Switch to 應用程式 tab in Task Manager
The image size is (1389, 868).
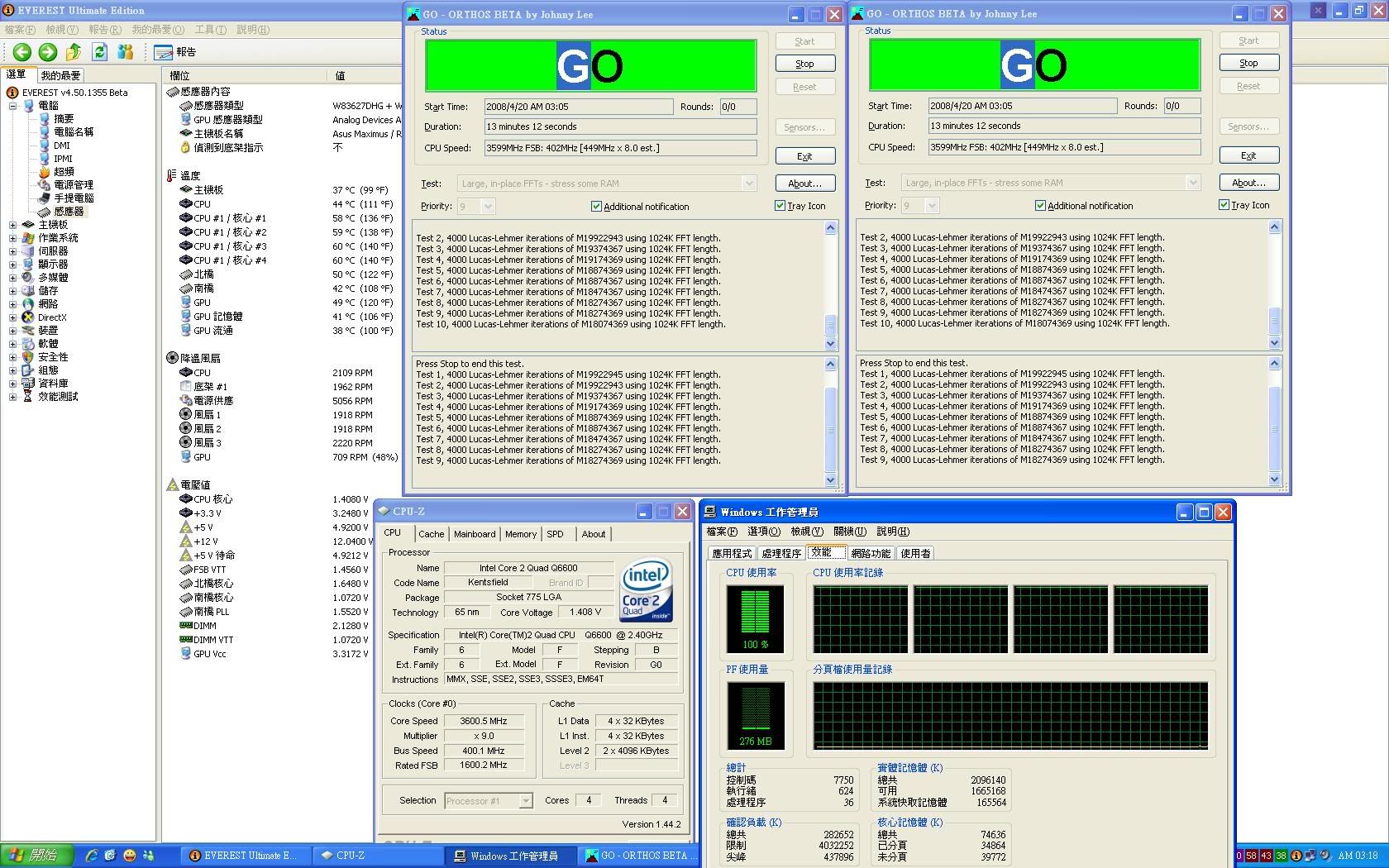click(x=732, y=553)
